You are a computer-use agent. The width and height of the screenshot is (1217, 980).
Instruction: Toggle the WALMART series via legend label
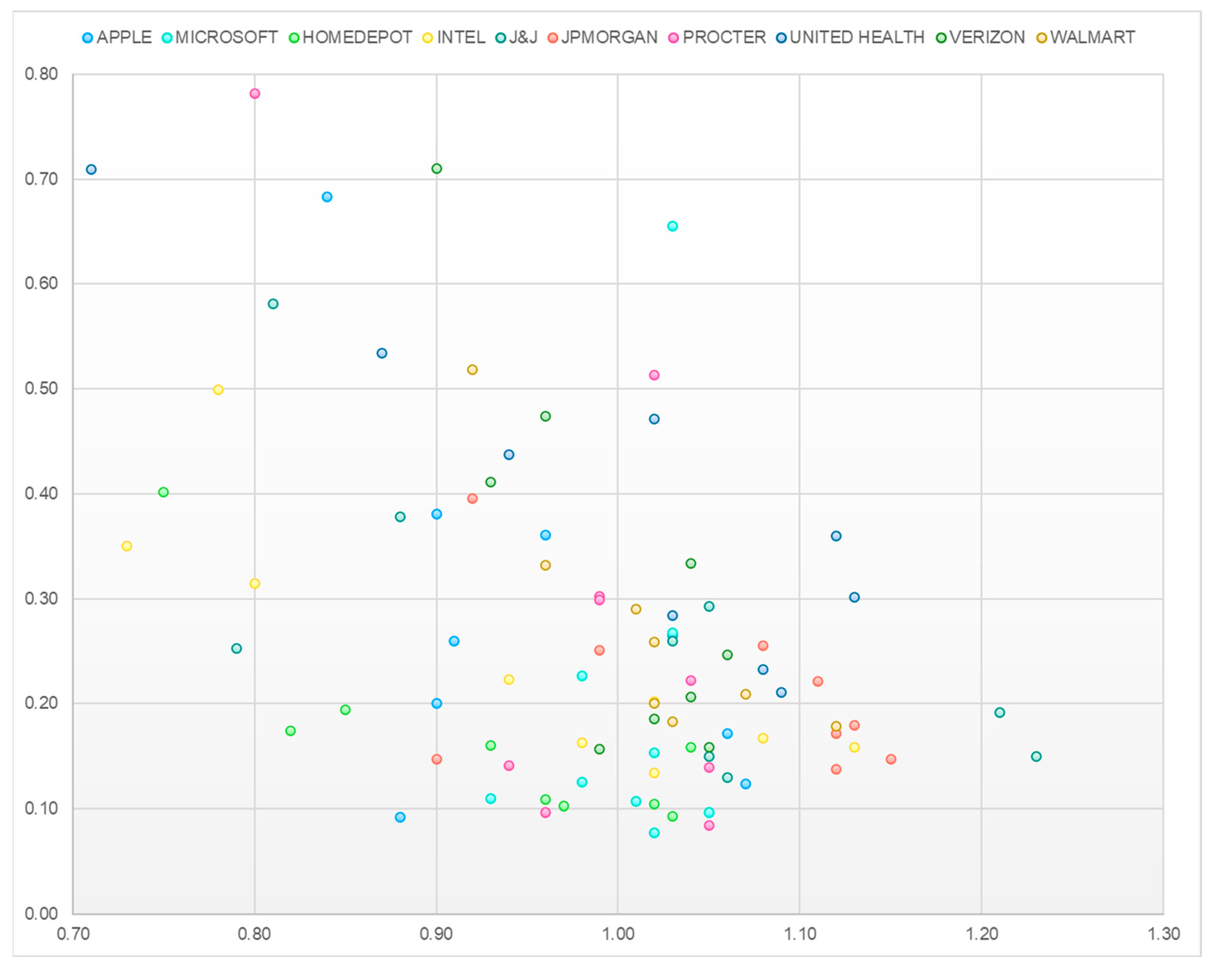(x=1092, y=38)
